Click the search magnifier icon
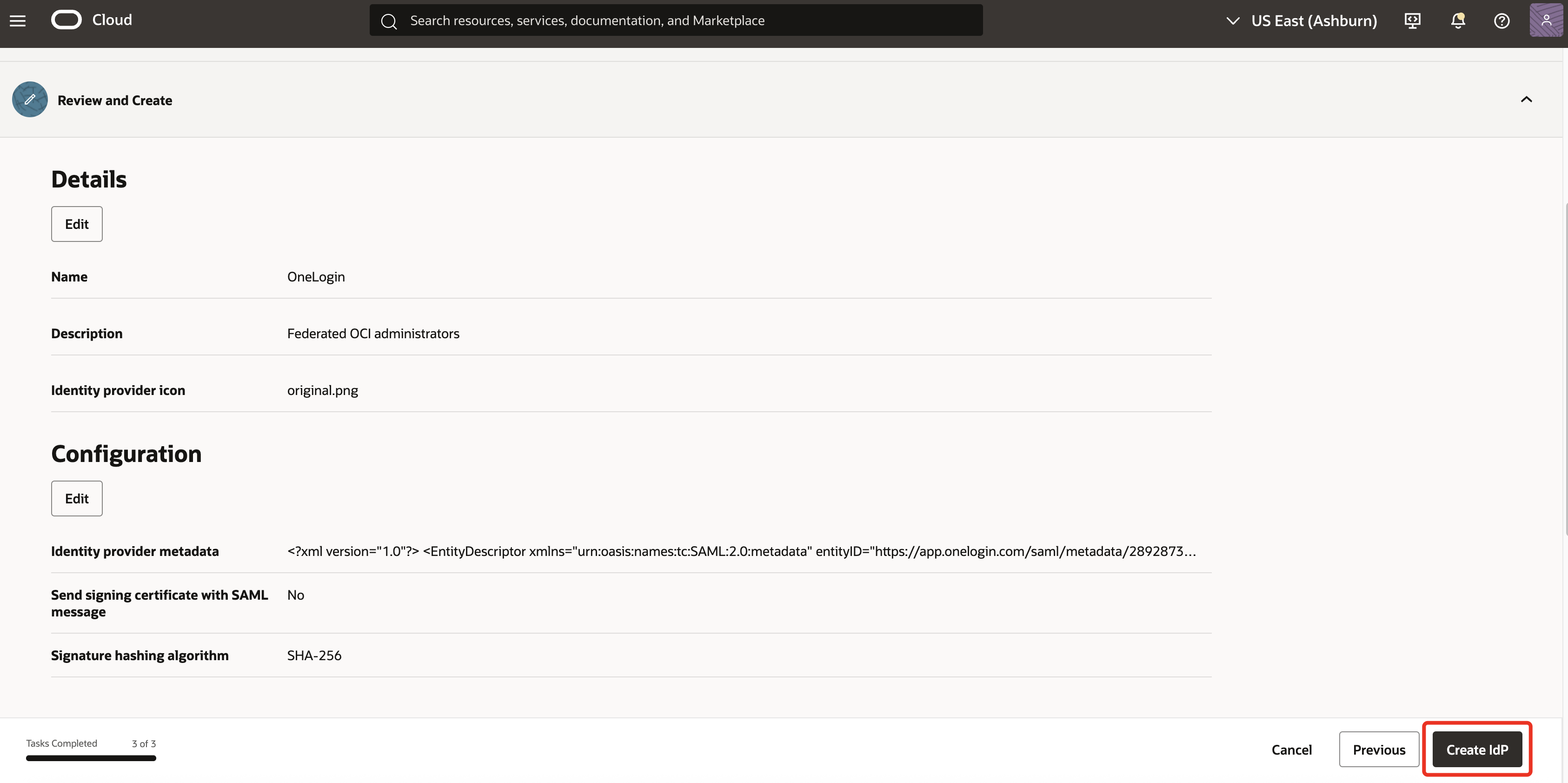 (x=390, y=20)
